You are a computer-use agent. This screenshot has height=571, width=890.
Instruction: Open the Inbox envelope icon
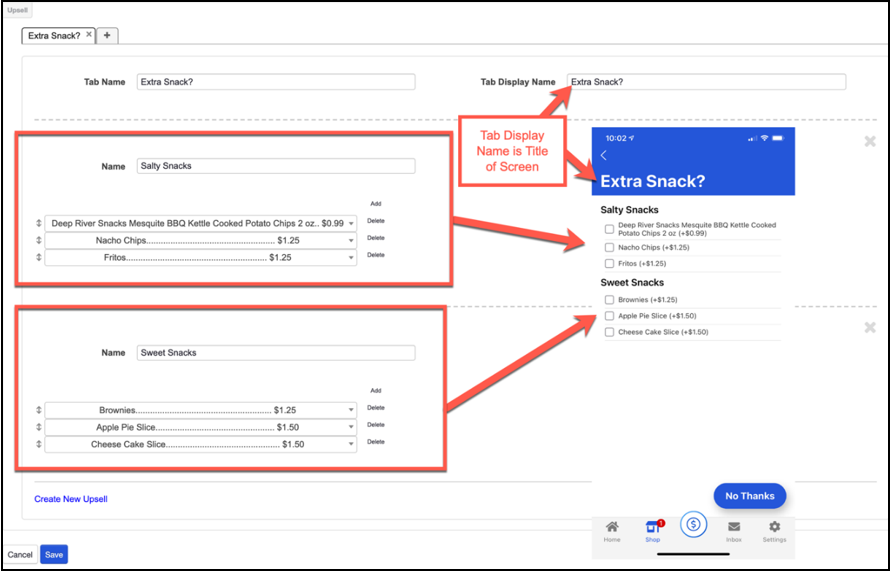pos(734,529)
